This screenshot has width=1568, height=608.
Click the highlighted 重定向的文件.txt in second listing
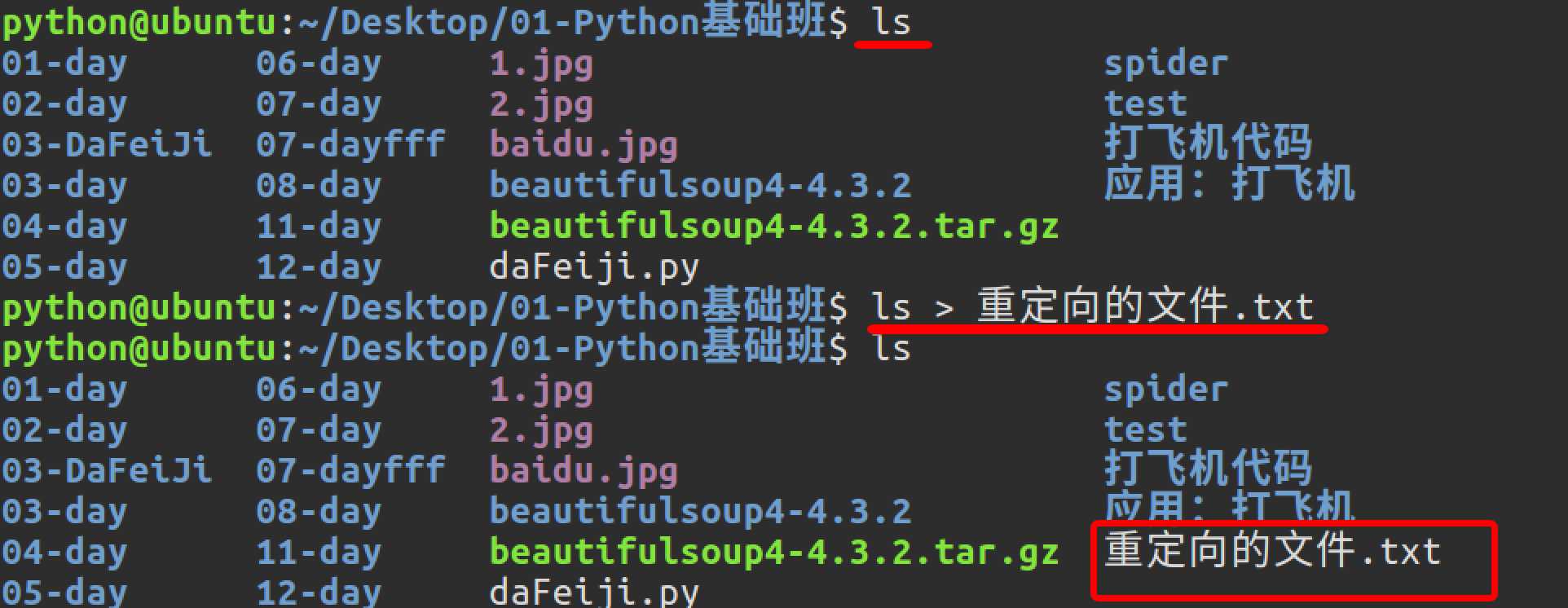coord(1272,550)
